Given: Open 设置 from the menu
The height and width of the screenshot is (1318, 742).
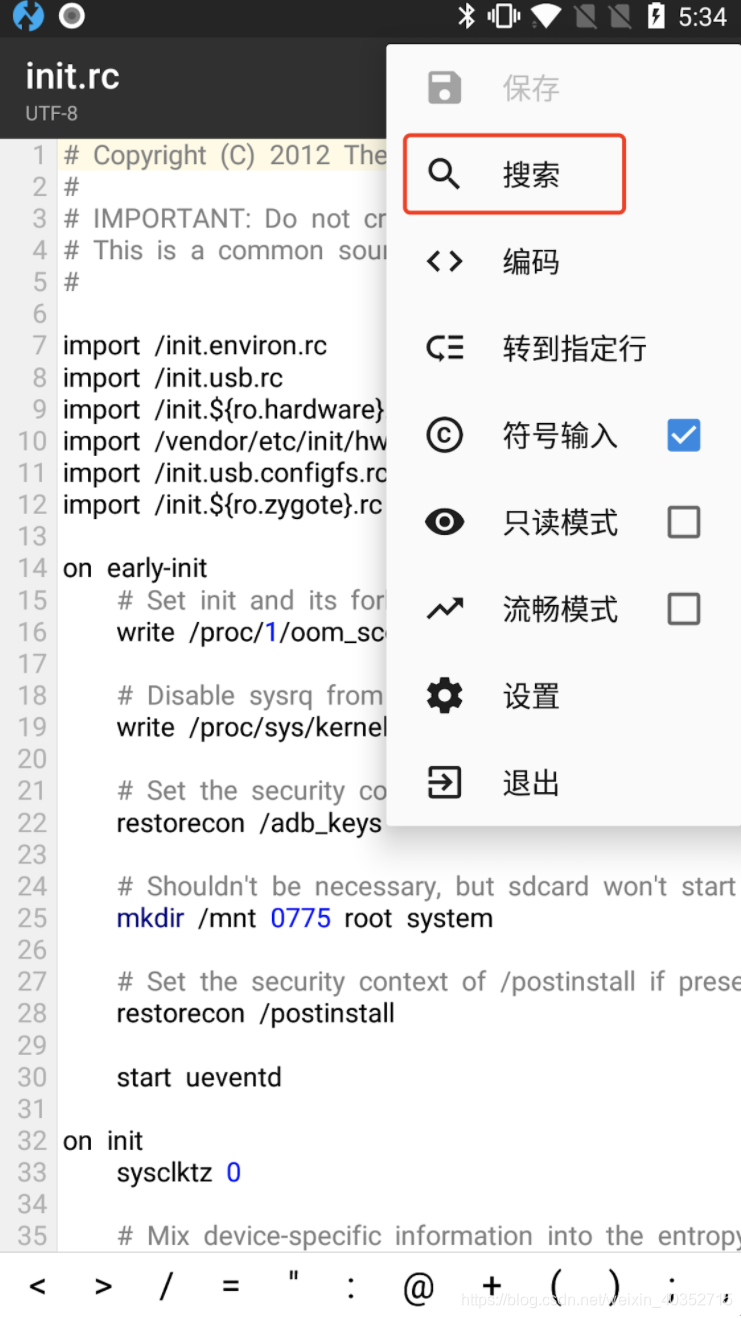Looking at the screenshot, I should pos(564,696).
